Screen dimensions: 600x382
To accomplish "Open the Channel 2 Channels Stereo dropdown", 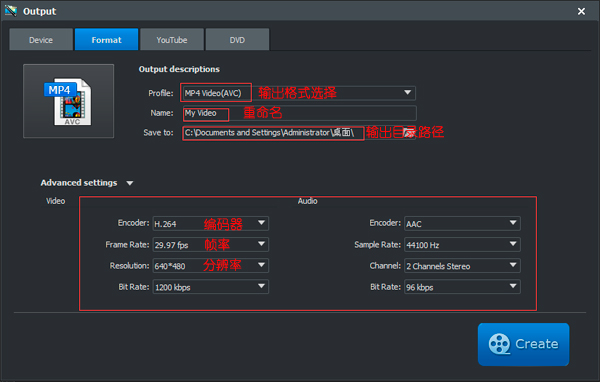I will click(462, 266).
